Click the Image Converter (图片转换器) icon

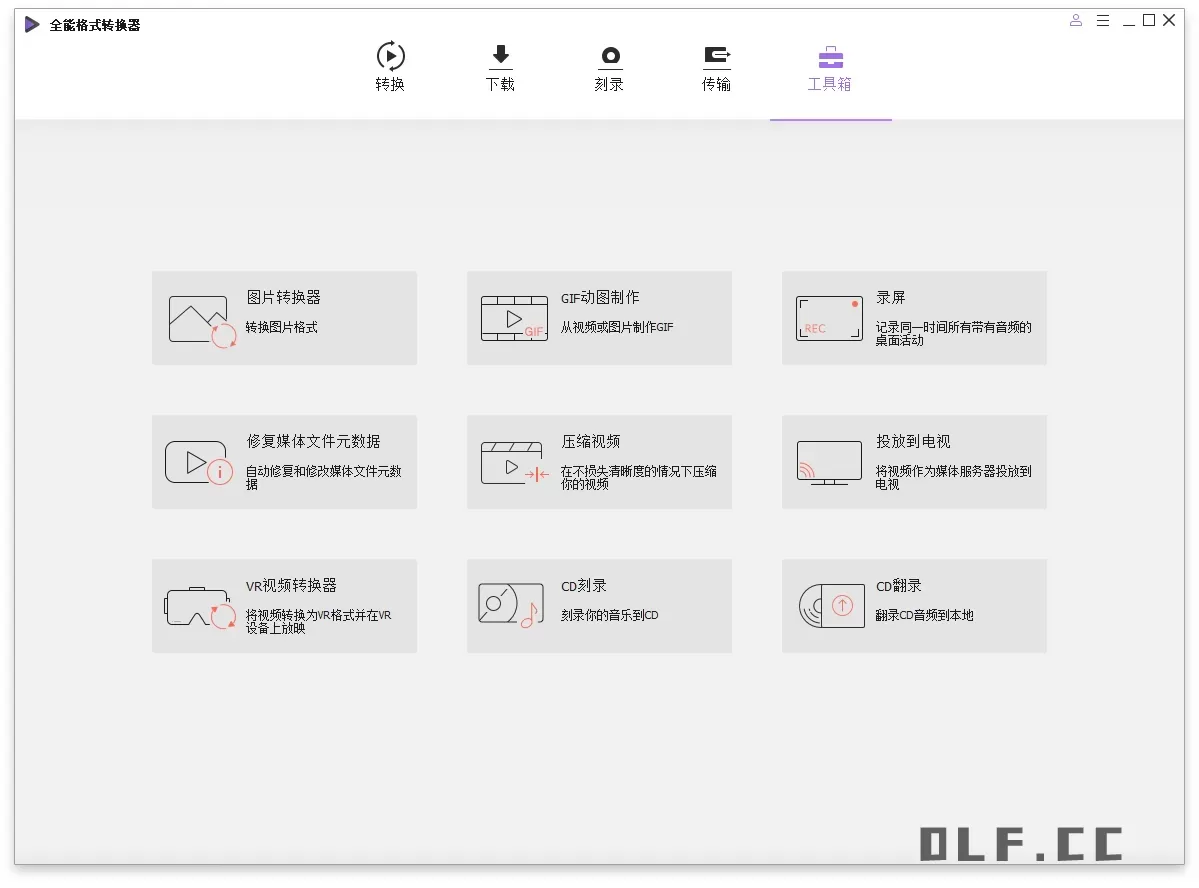point(203,320)
